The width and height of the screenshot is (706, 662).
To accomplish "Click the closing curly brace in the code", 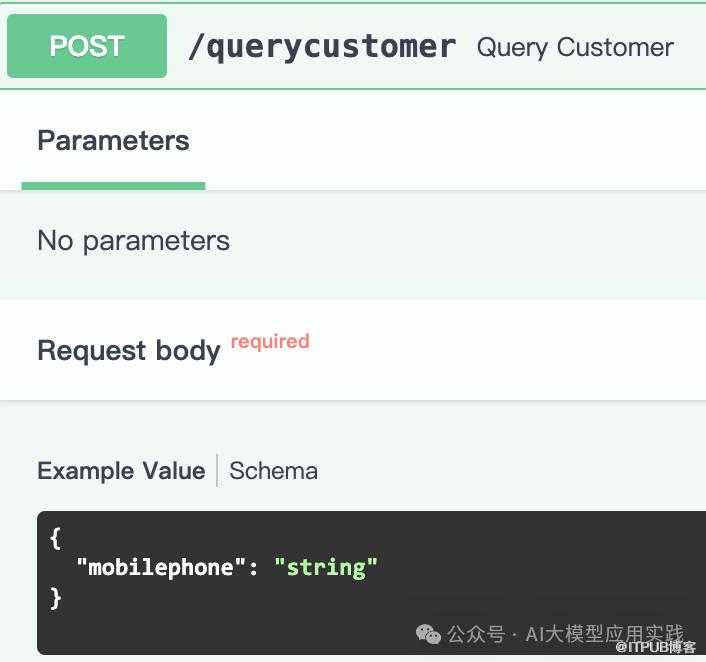I will point(55,598).
